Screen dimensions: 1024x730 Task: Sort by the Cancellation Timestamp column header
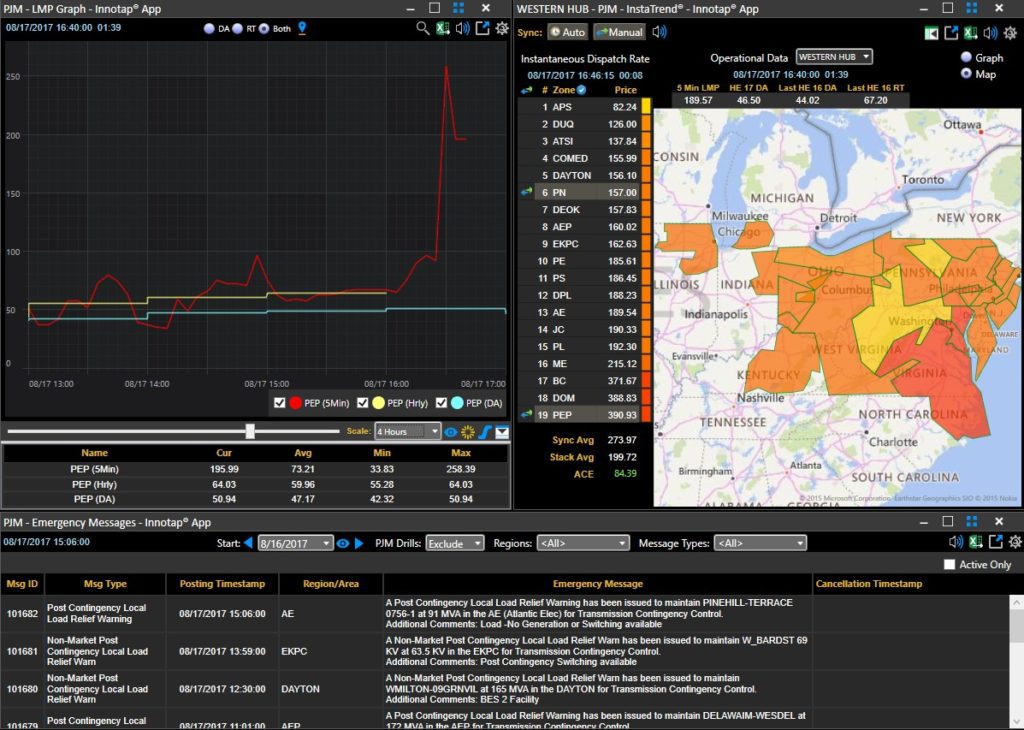tap(869, 584)
